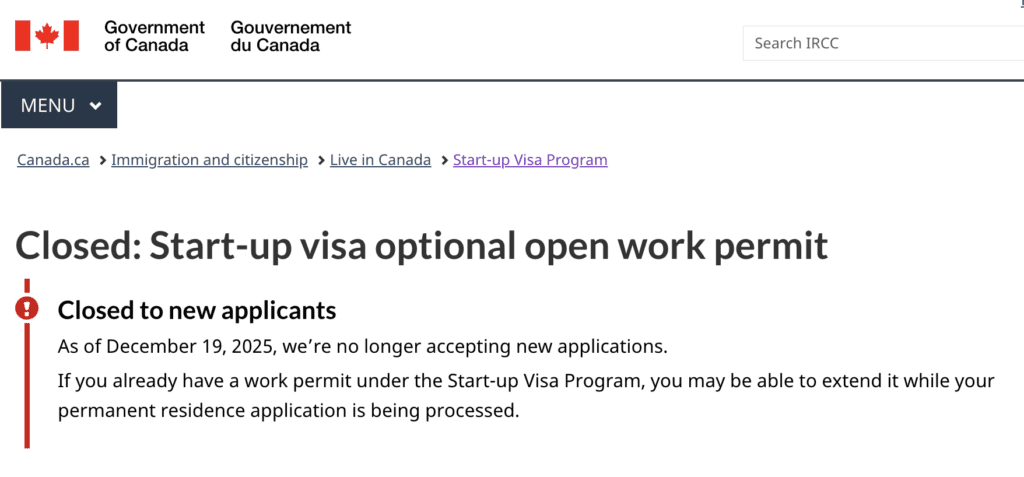Screen dimensions: 1024x477
Task: Expand the MENU dropdown arrow
Action: [x=95, y=105]
